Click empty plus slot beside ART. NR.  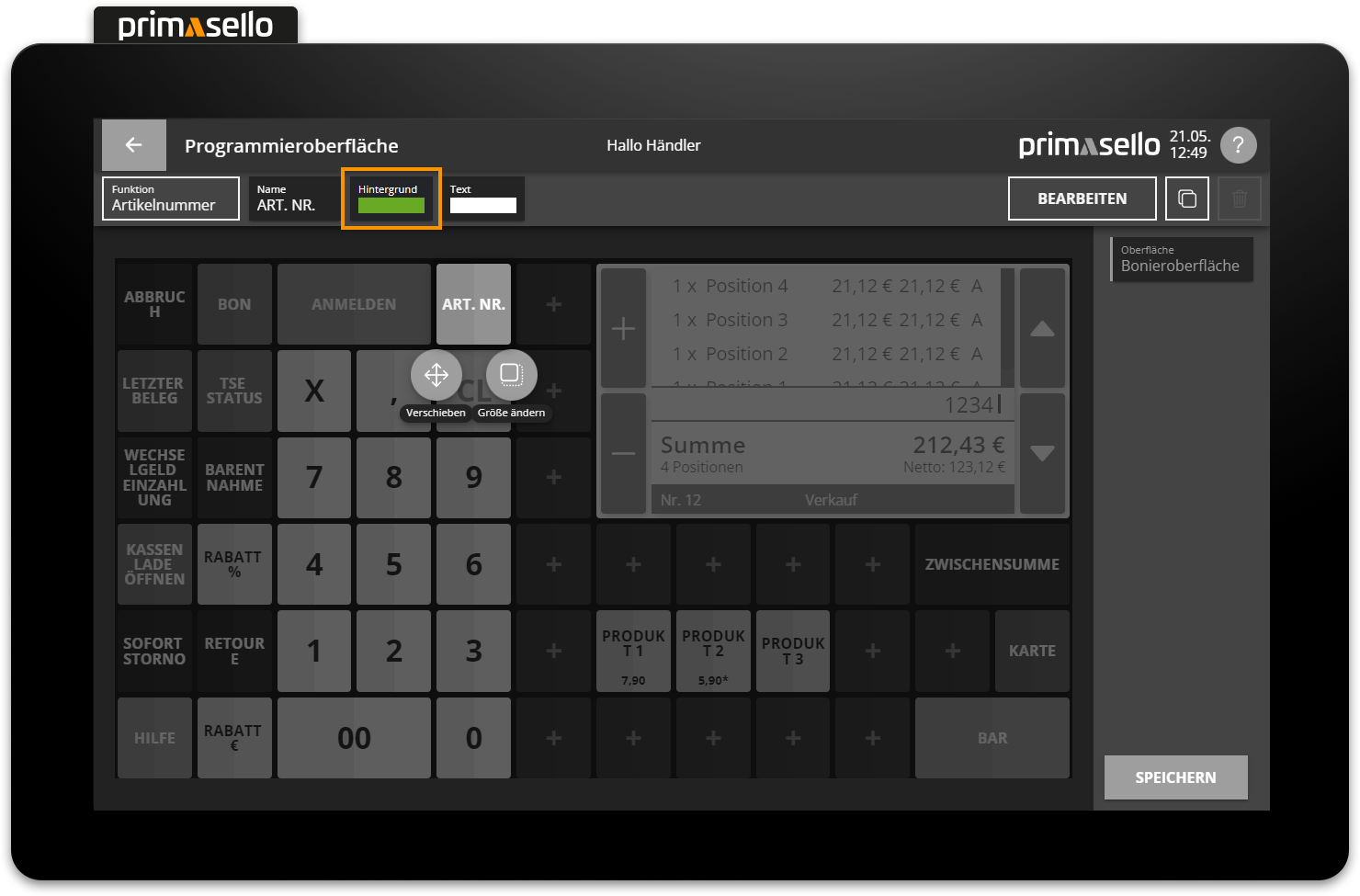[553, 304]
